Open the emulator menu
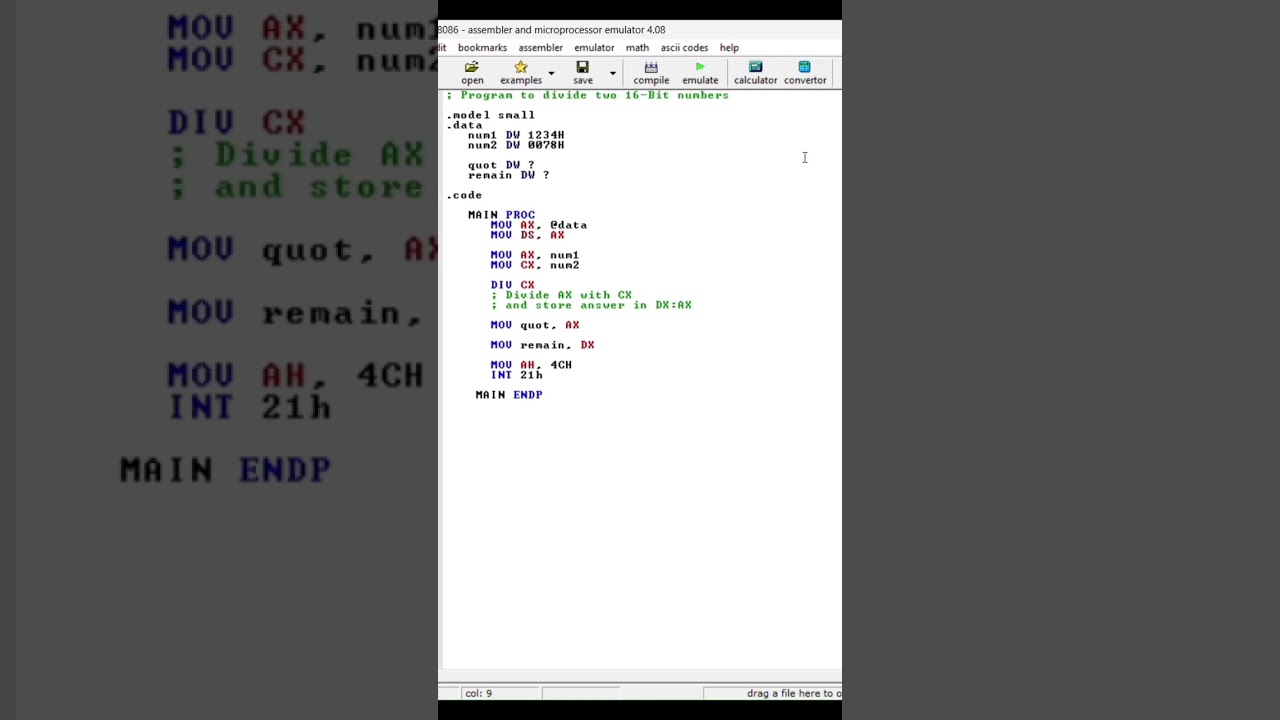This screenshot has width=1280, height=720. point(594,48)
